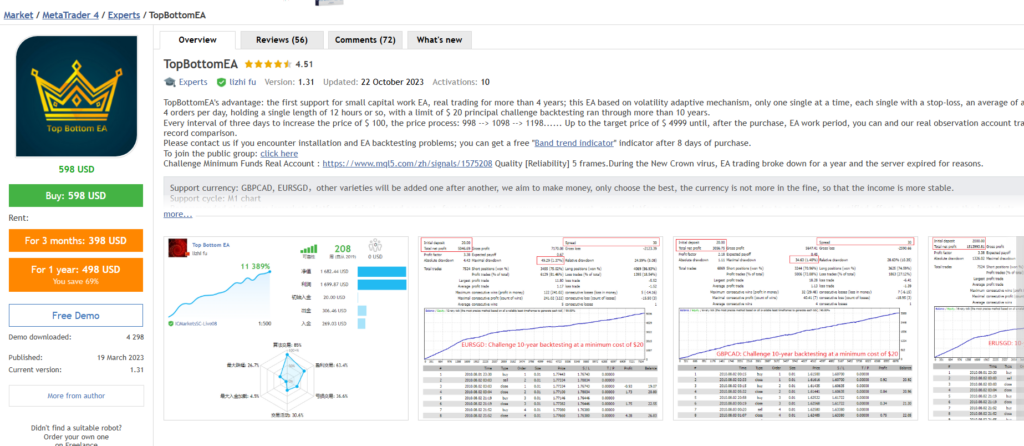The height and width of the screenshot is (446, 1024).
Task: Click the Activations: 10 text
Action: (x=461, y=82)
